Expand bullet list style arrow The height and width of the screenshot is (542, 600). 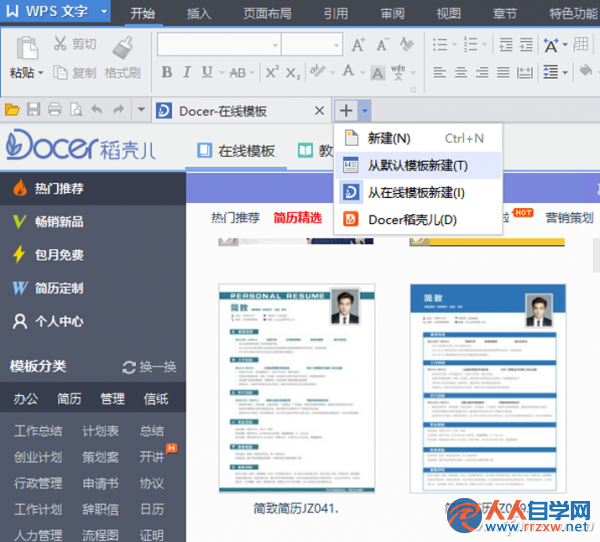pos(454,45)
